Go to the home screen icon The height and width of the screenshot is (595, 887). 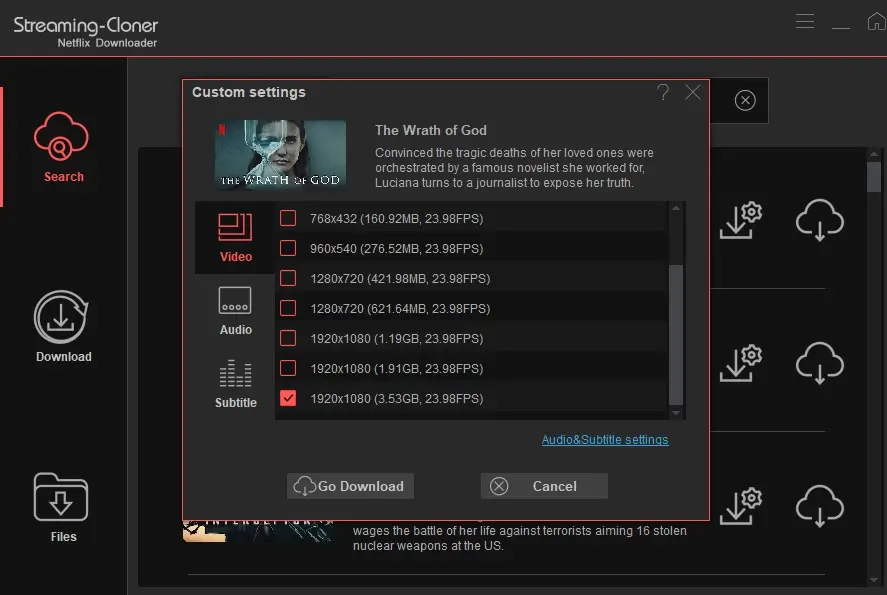tap(877, 21)
